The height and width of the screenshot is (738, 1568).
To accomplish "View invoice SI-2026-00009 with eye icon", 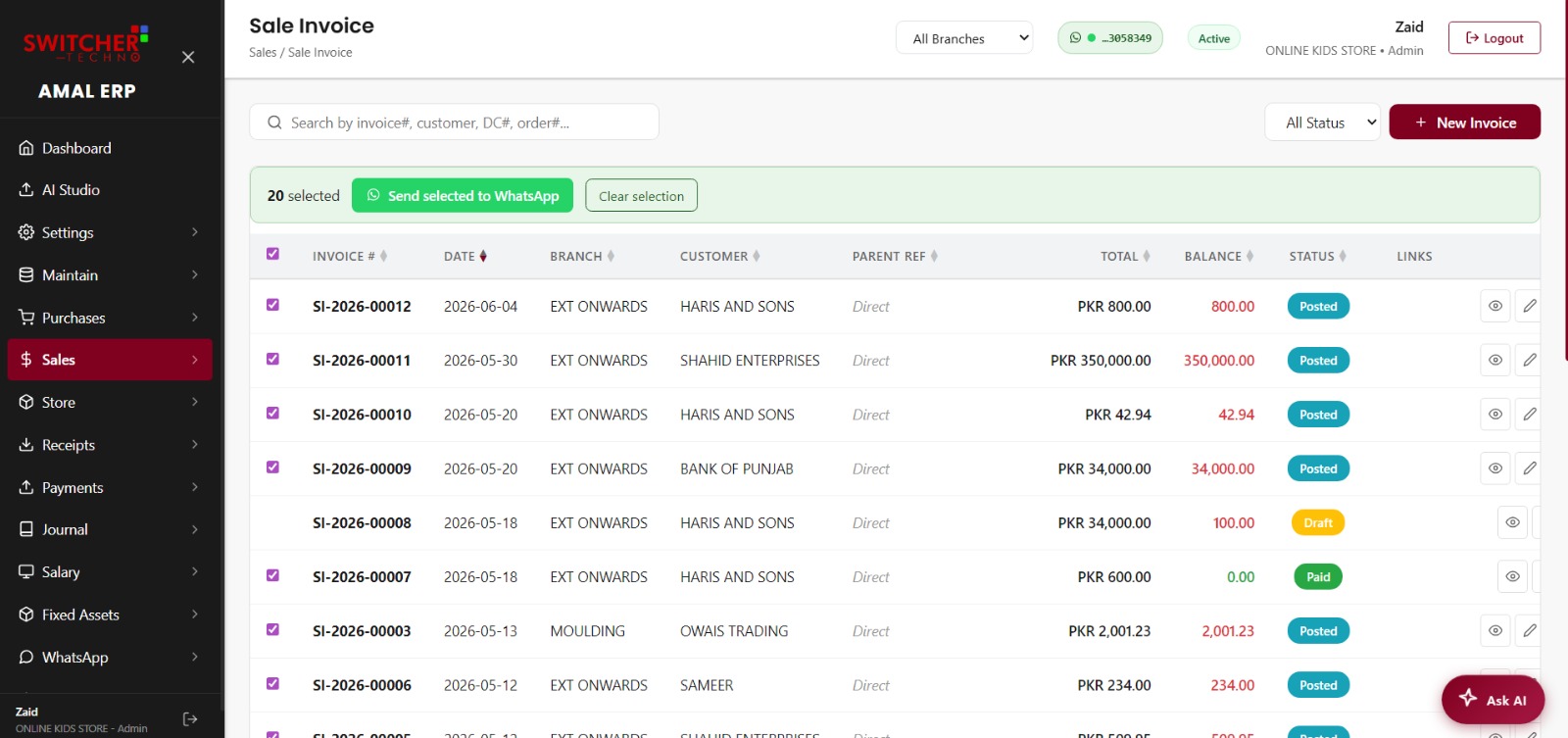I will pos(1495,468).
